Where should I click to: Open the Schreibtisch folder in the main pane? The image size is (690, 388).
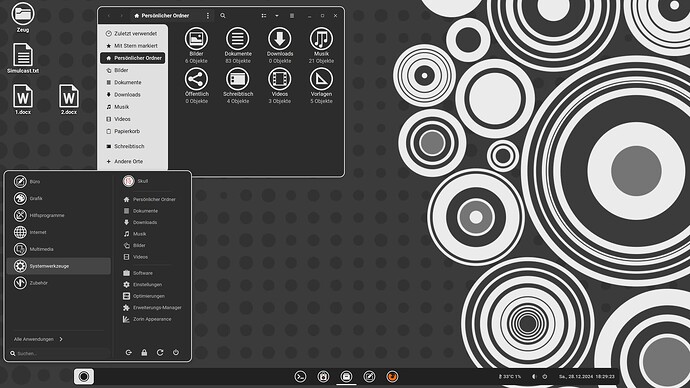[x=238, y=86]
